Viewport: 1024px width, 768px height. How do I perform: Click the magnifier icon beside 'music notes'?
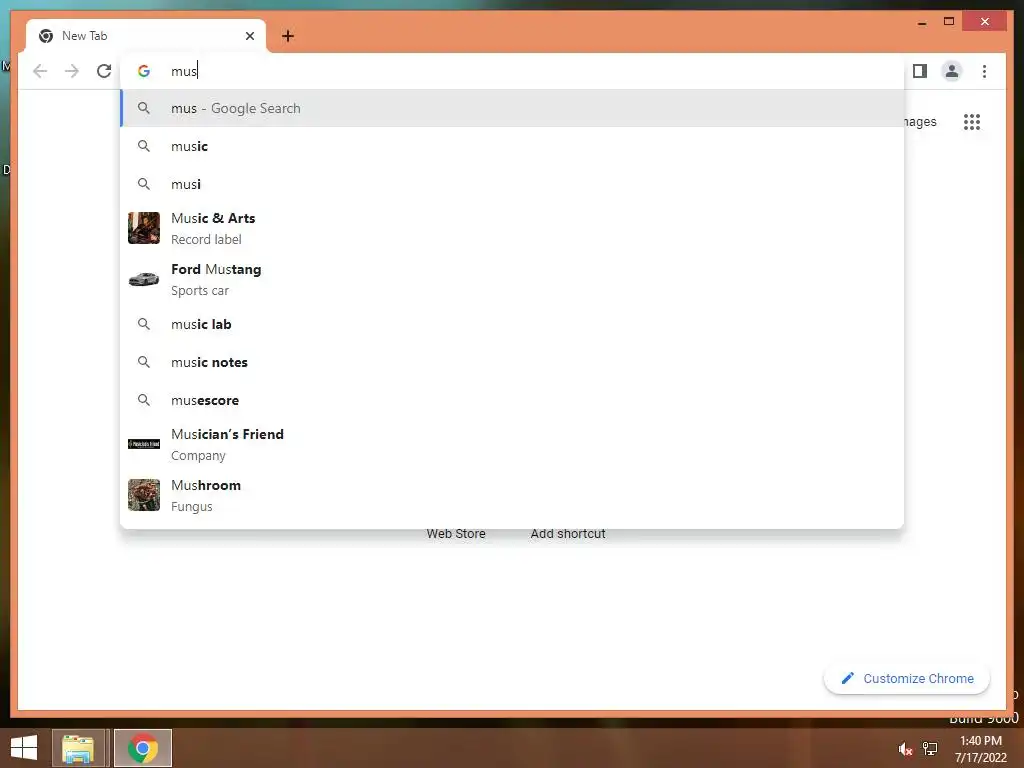click(x=144, y=362)
